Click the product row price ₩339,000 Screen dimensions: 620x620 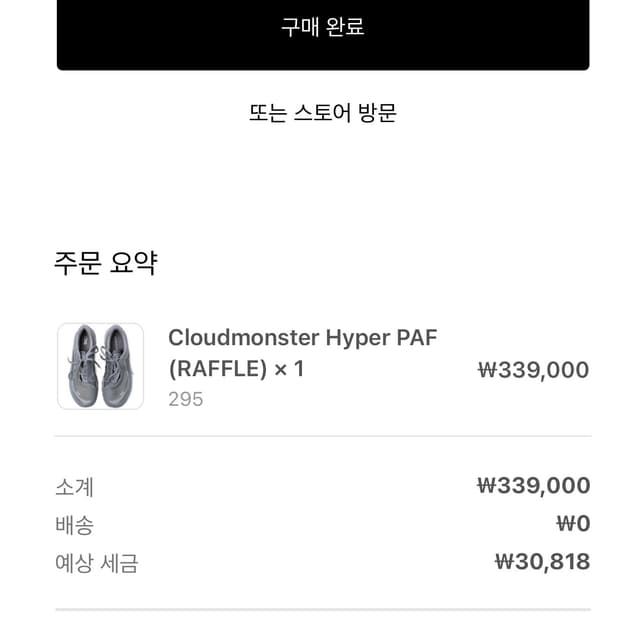pos(533,370)
